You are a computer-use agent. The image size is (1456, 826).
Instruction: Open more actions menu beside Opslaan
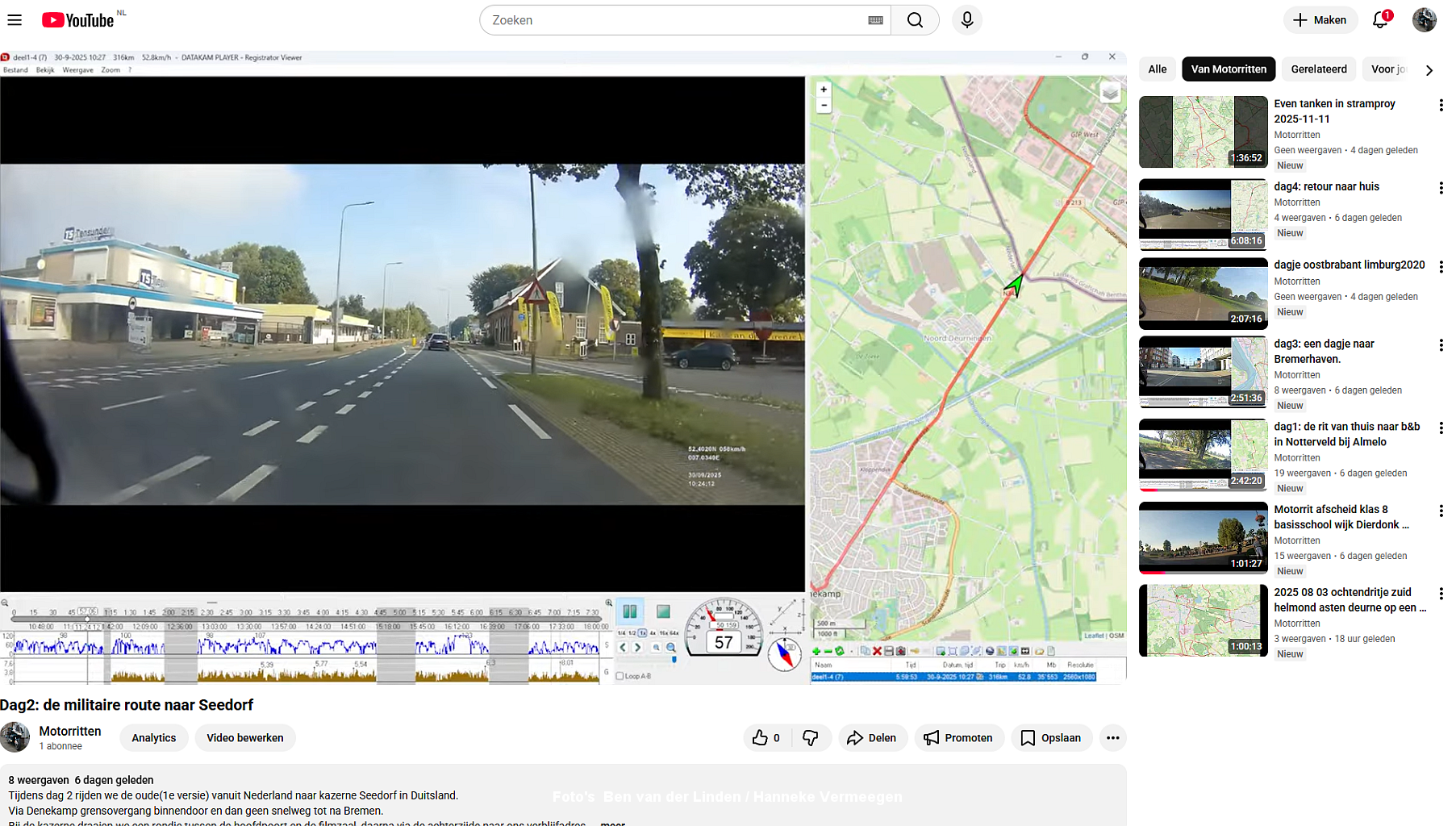tap(1112, 738)
